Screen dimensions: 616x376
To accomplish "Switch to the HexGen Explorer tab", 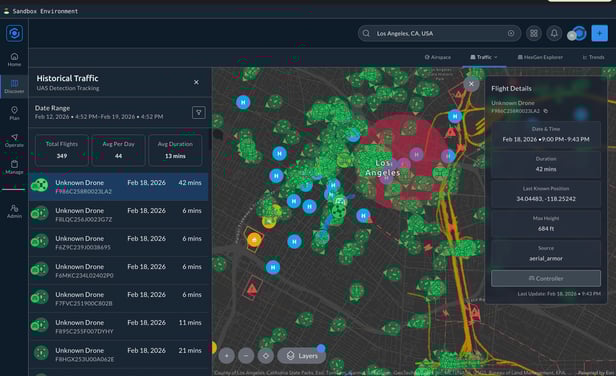I will tap(540, 57).
